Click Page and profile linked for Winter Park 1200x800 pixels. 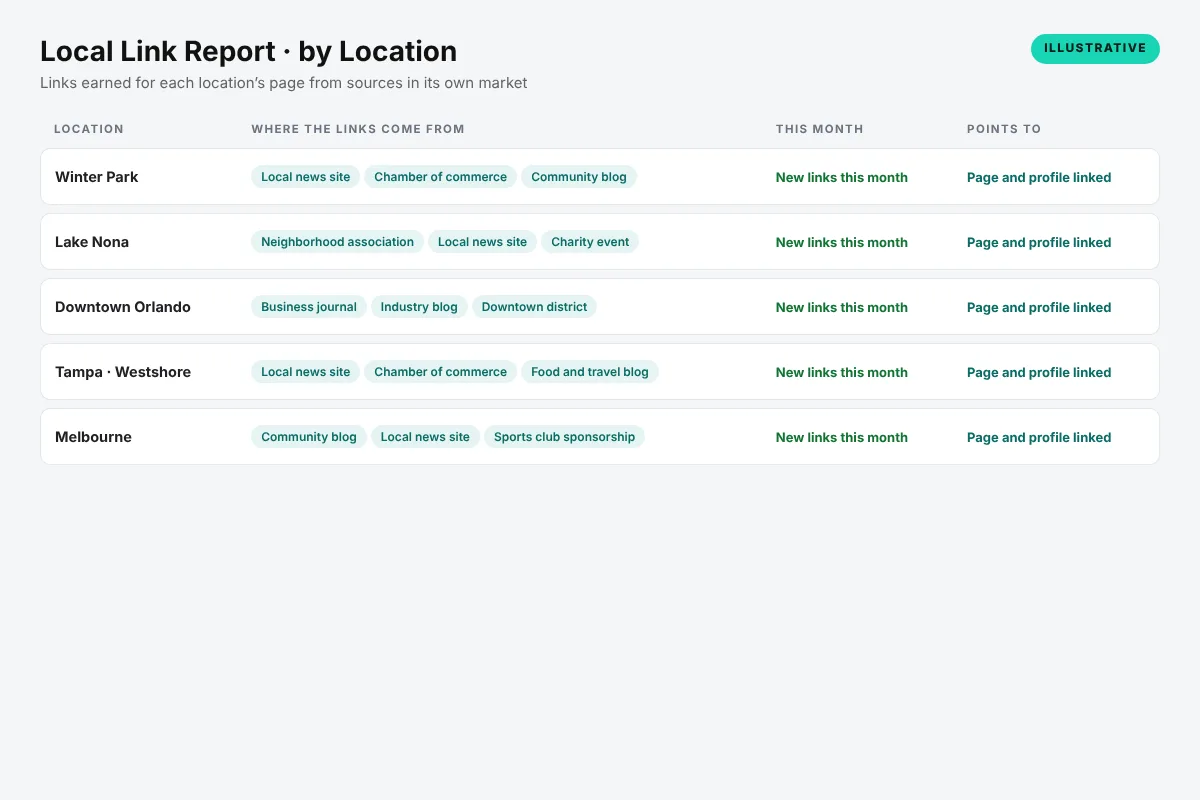click(1039, 177)
